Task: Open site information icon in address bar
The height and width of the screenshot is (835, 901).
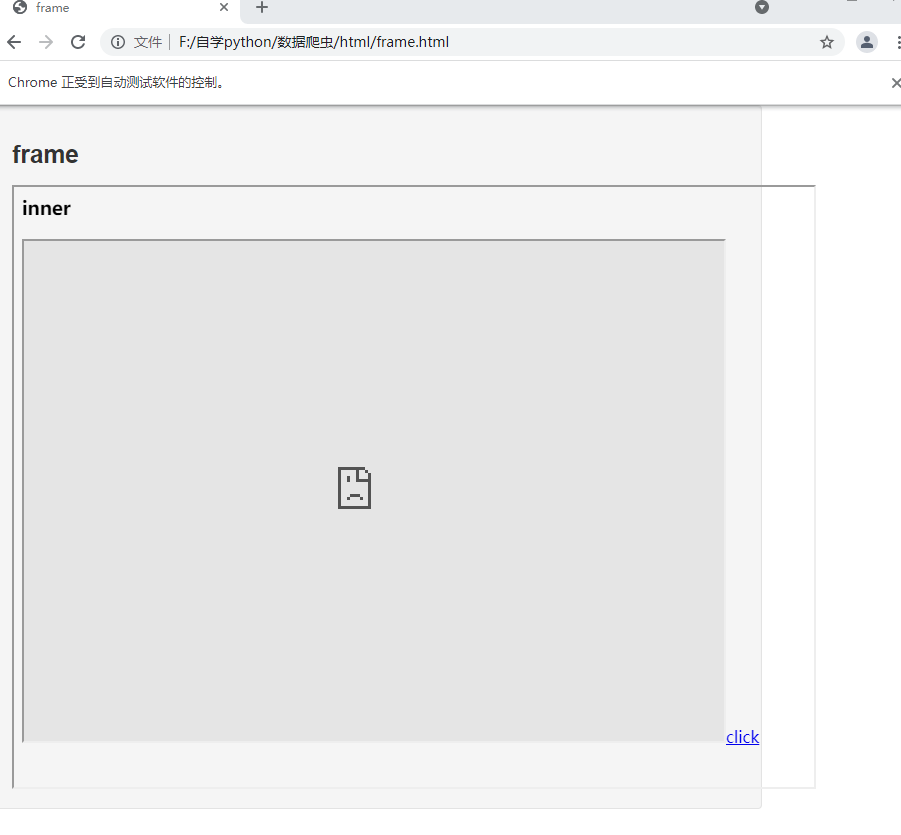Action: pos(118,42)
